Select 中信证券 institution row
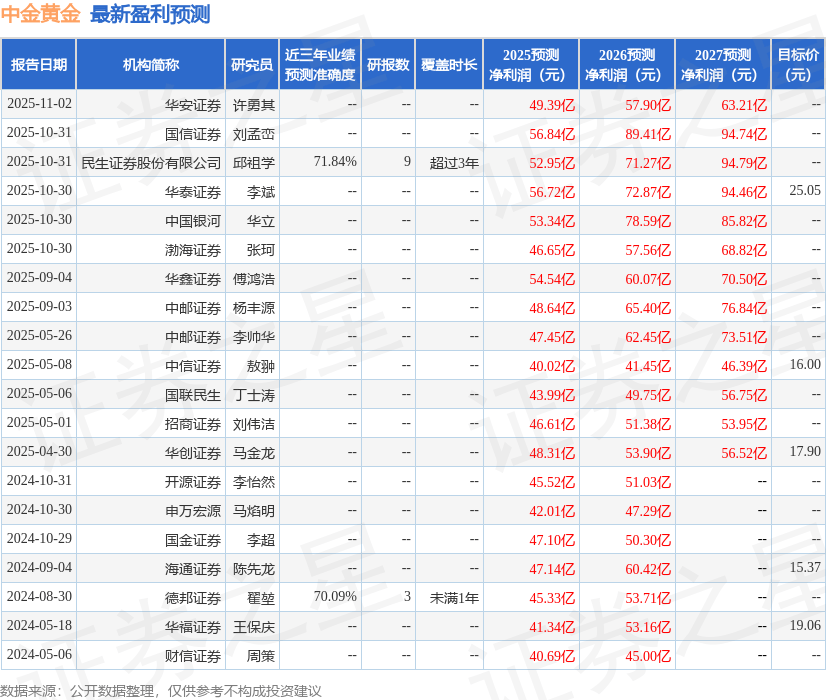 193,366
